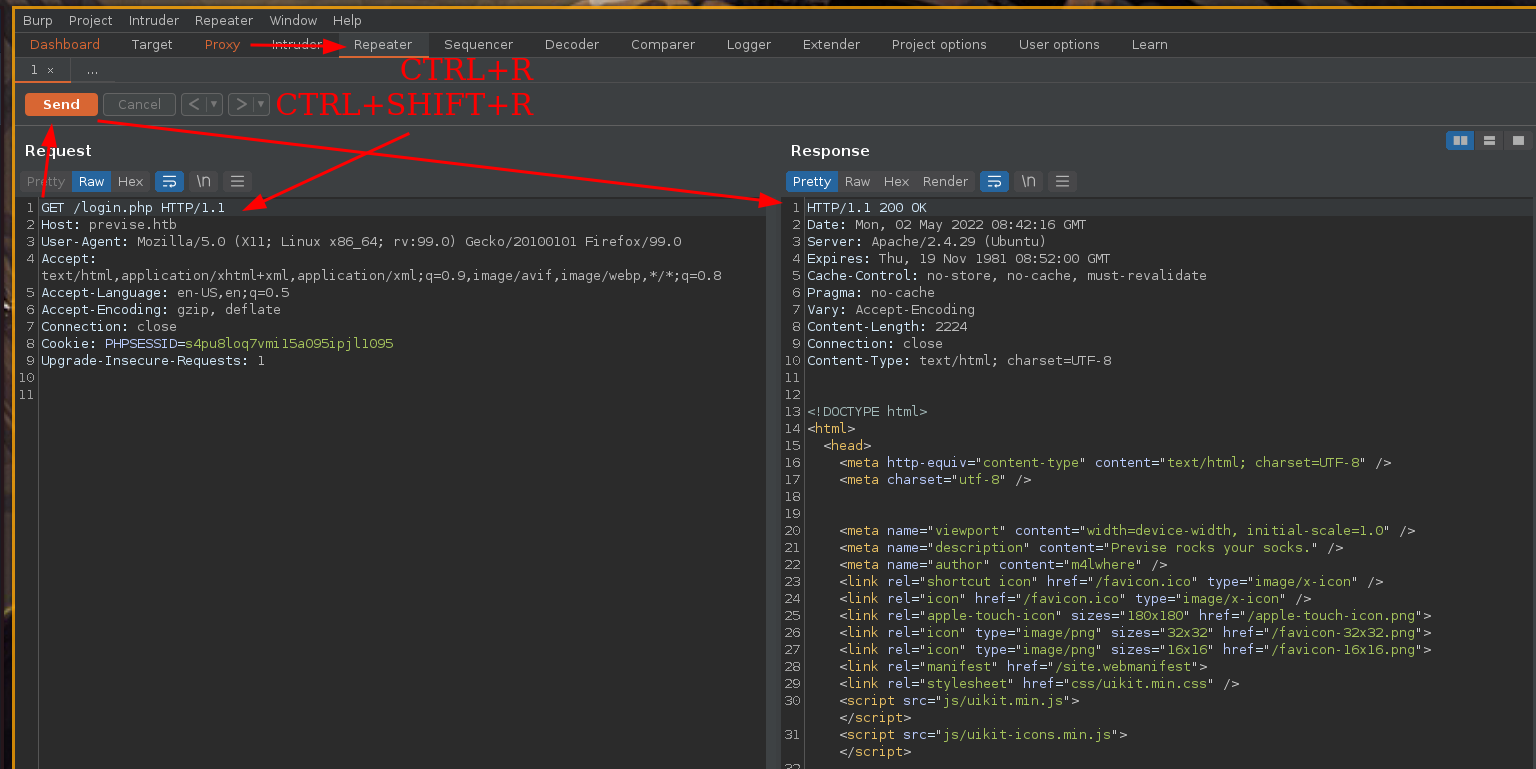Click the HTTP/1.1 200 OK status line
This screenshot has width=1536, height=769.
pyautogui.click(x=867, y=208)
